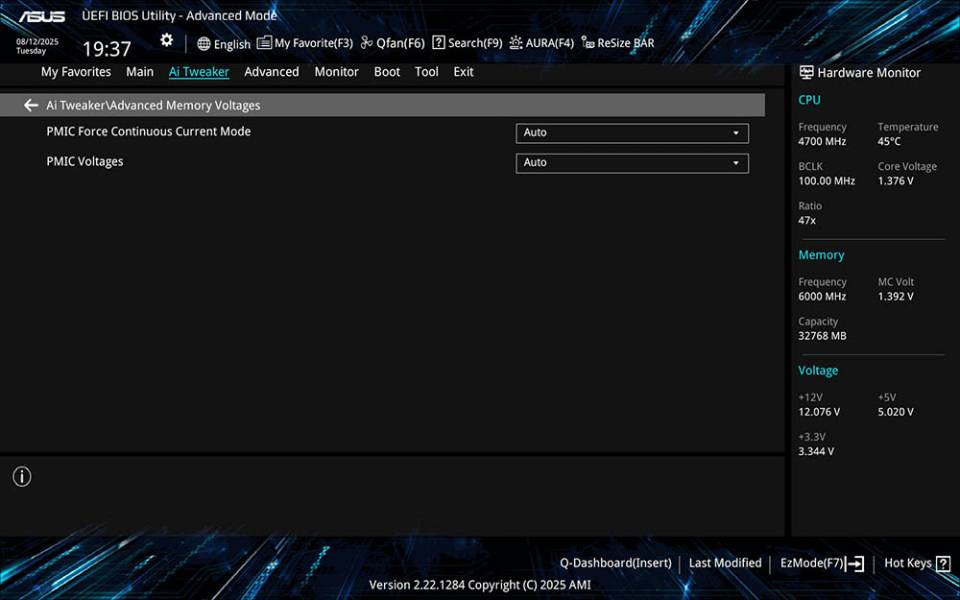Open the Search(F9) tool
Viewport: 960px width, 600px height.
coord(466,43)
